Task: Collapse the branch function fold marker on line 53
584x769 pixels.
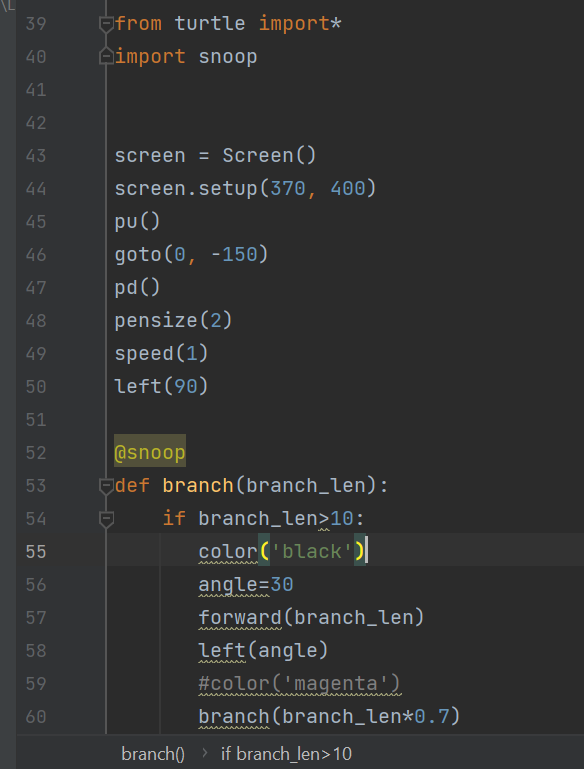Action: pyautogui.click(x=106, y=486)
